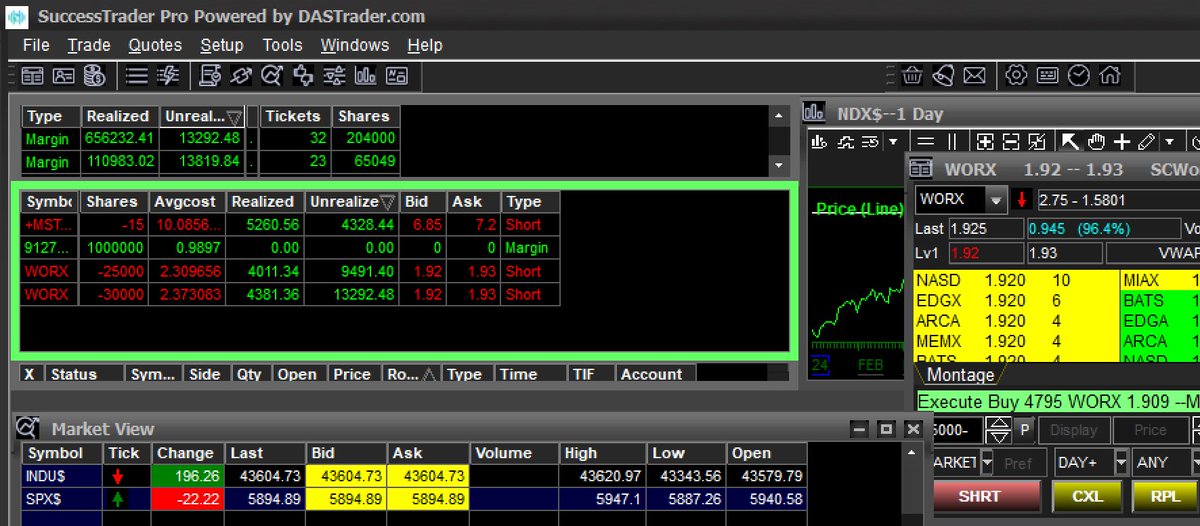Image resolution: width=1200 pixels, height=526 pixels.
Task: Click the keyboard hotkeys toolbar icon
Action: [1047, 75]
